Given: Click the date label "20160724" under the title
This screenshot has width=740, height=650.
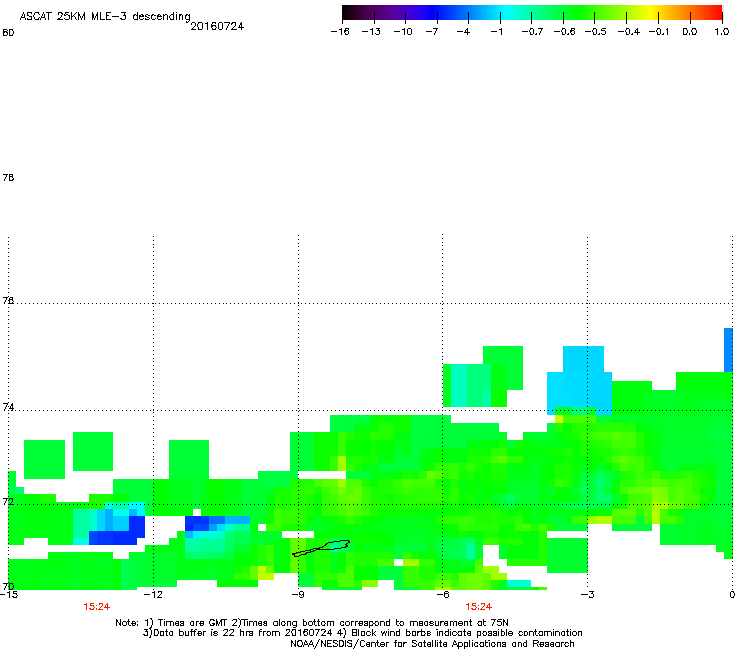Looking at the screenshot, I should (217, 26).
